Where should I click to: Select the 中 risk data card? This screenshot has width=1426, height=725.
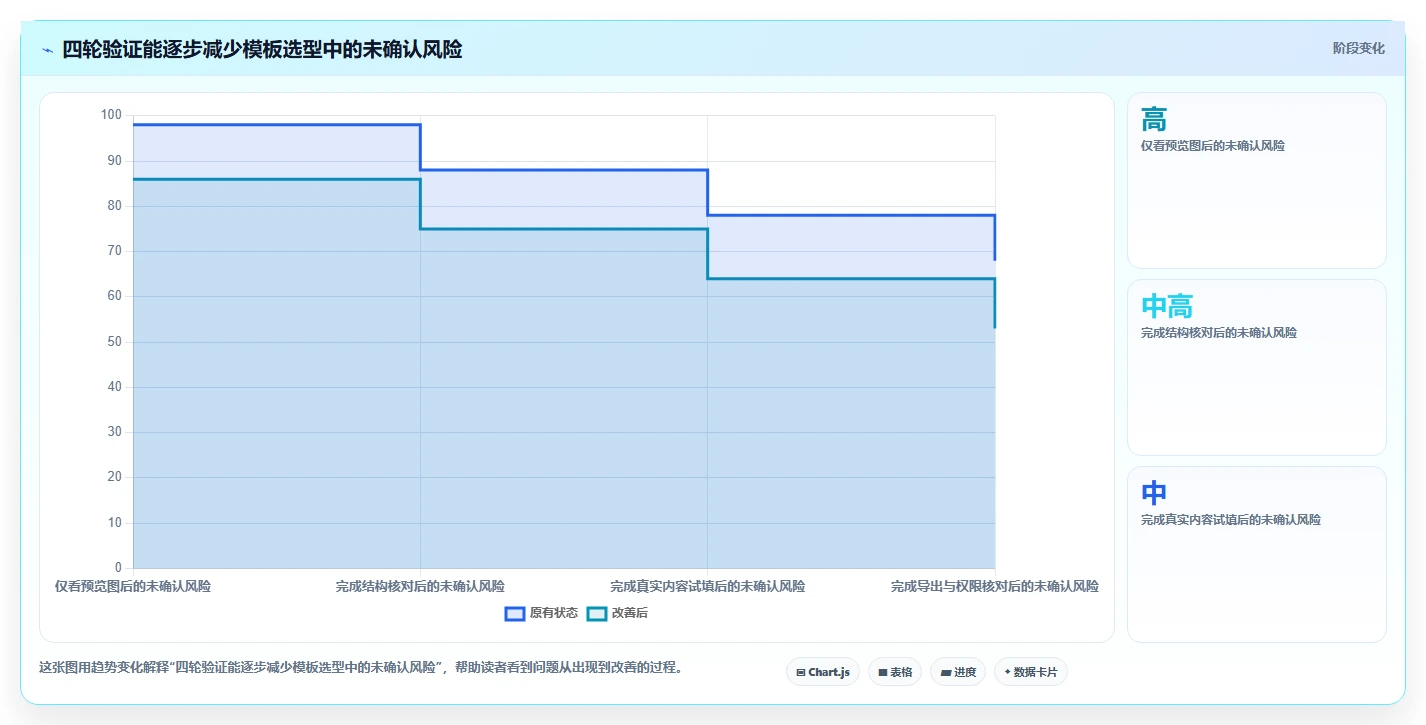coord(1256,554)
